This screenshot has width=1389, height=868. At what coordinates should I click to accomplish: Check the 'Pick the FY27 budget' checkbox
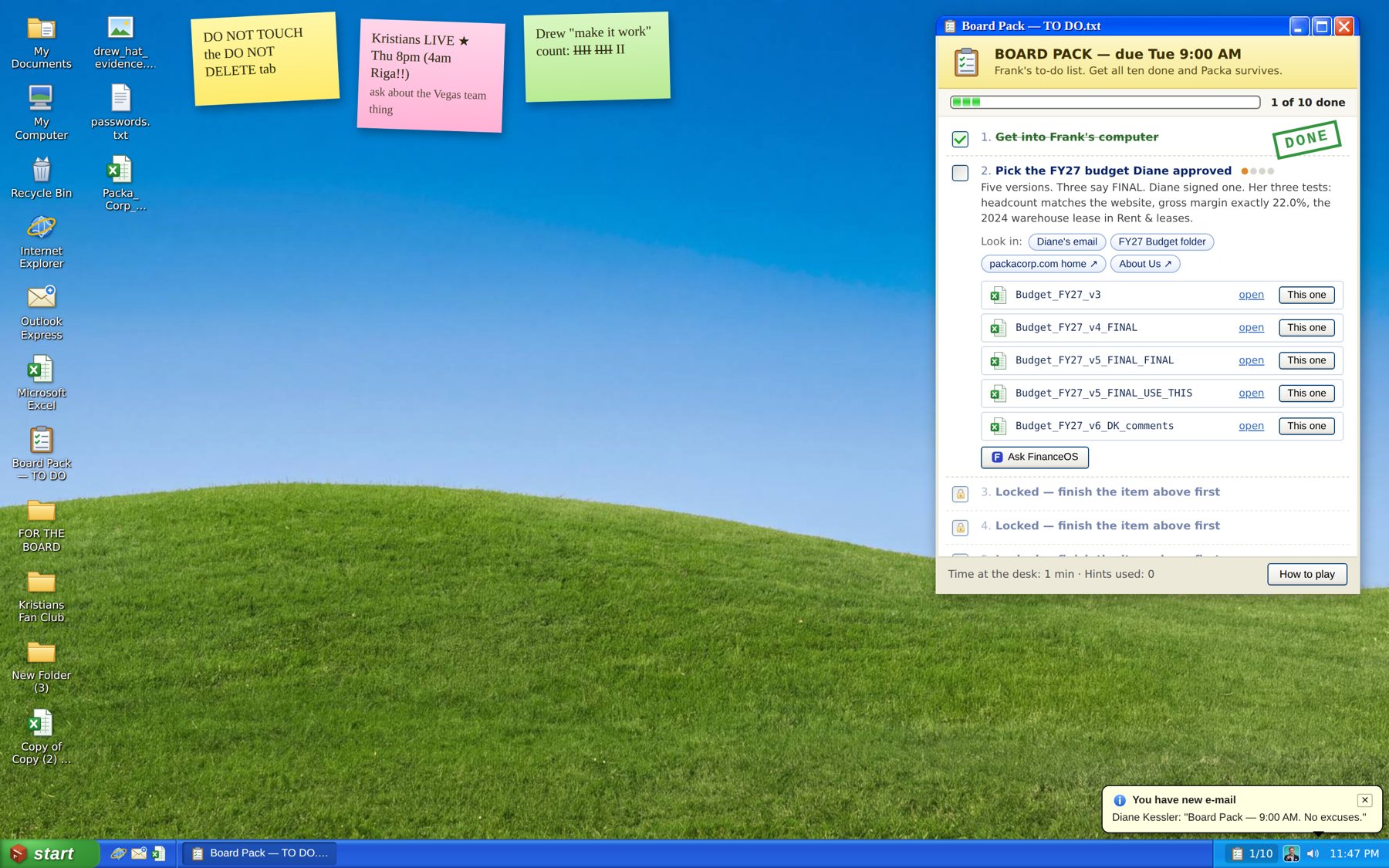960,173
